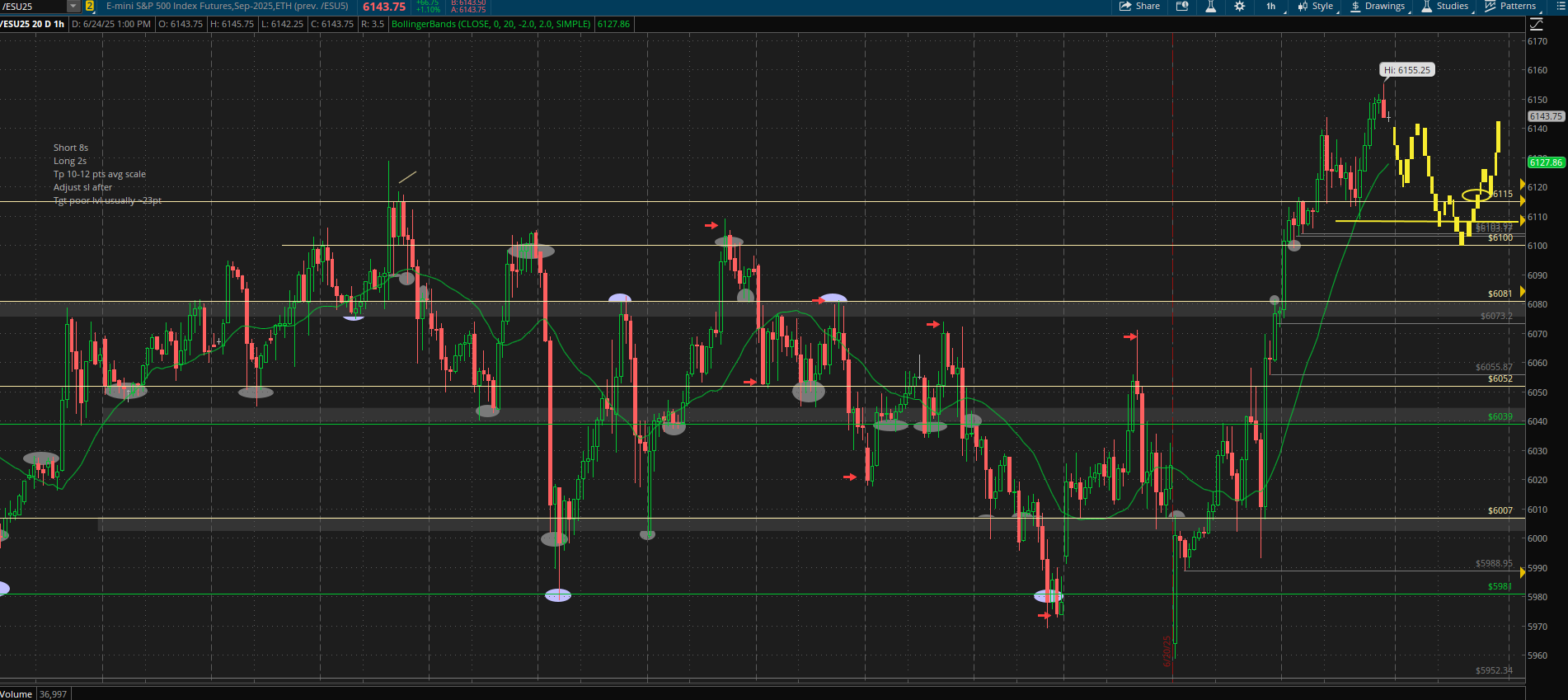Image resolution: width=1568 pixels, height=700 pixels.
Task: Click the $6073.2 price level label
Action: tap(1496, 316)
